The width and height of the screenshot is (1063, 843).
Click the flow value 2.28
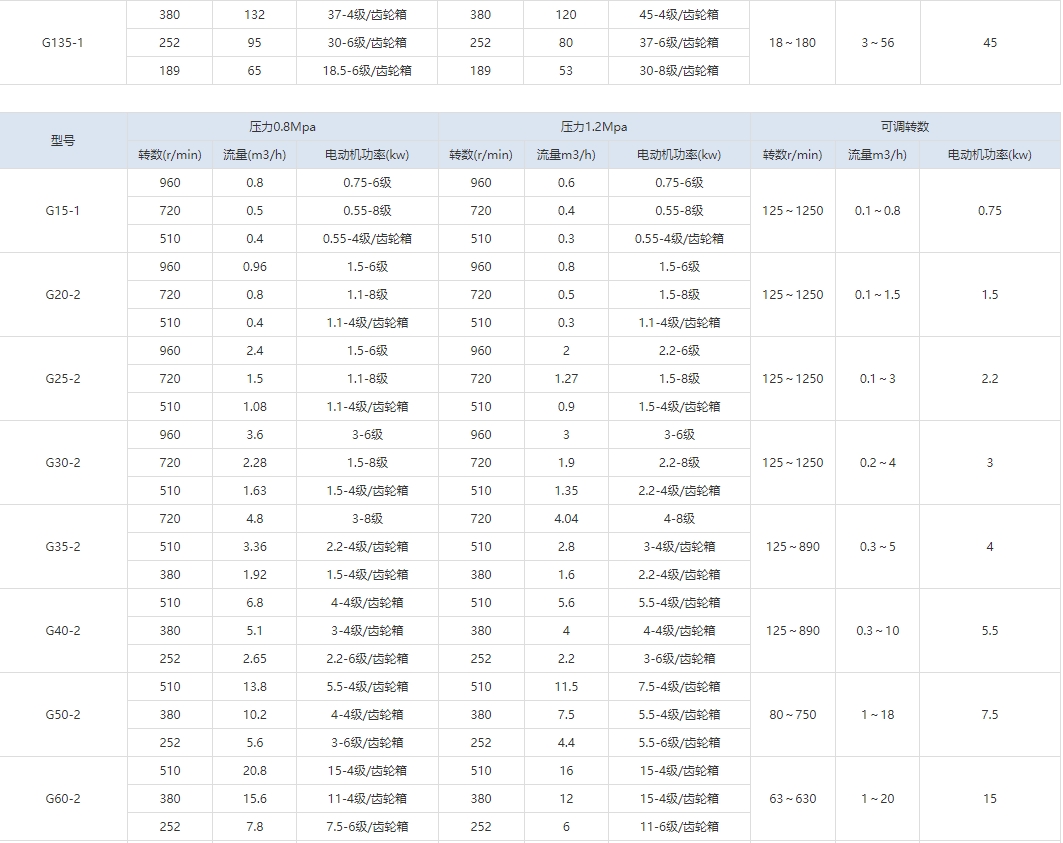tap(254, 463)
